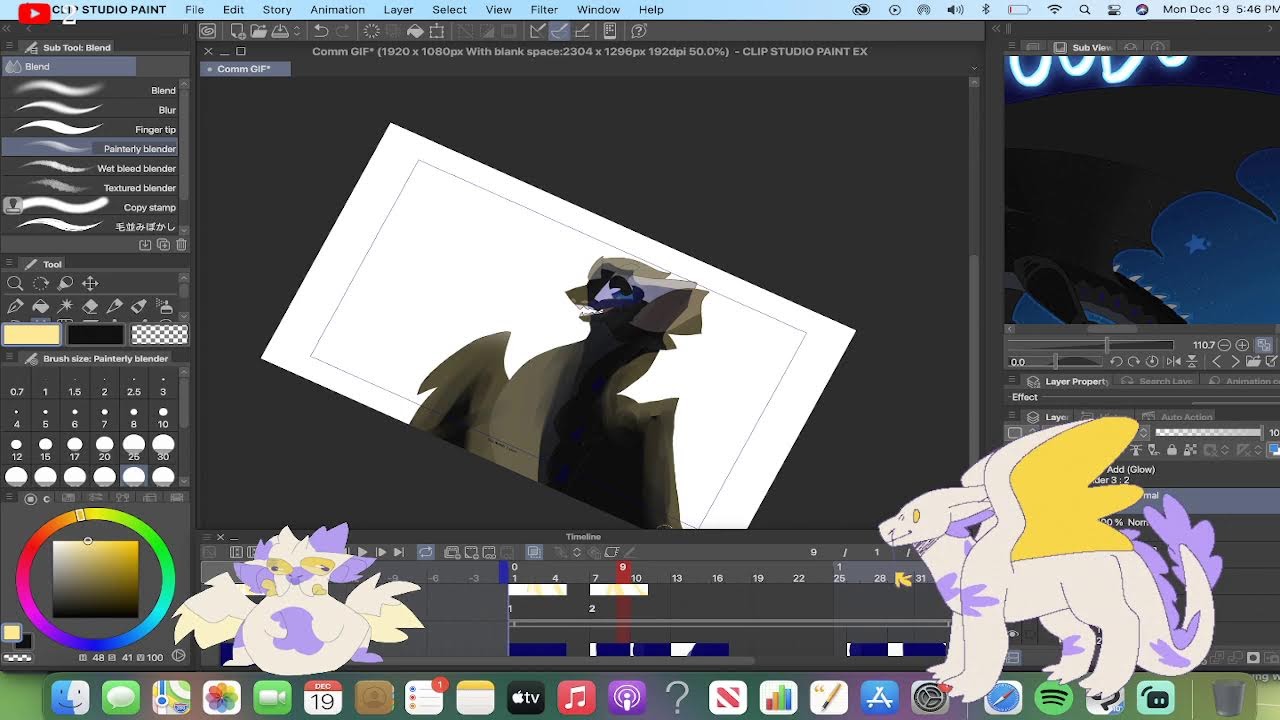Delete sub tool with trash icon
Viewport: 1280px width, 720px height.
click(x=181, y=245)
